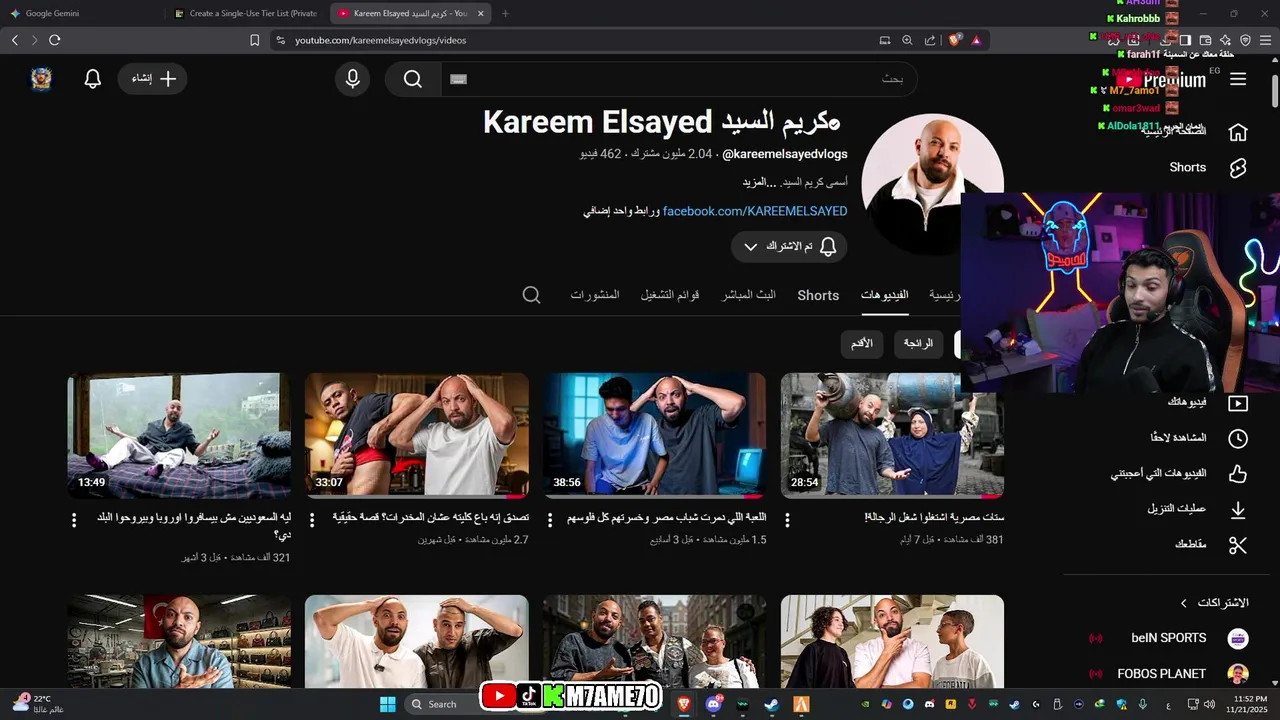Open your clips scissors icon

[1238, 545]
